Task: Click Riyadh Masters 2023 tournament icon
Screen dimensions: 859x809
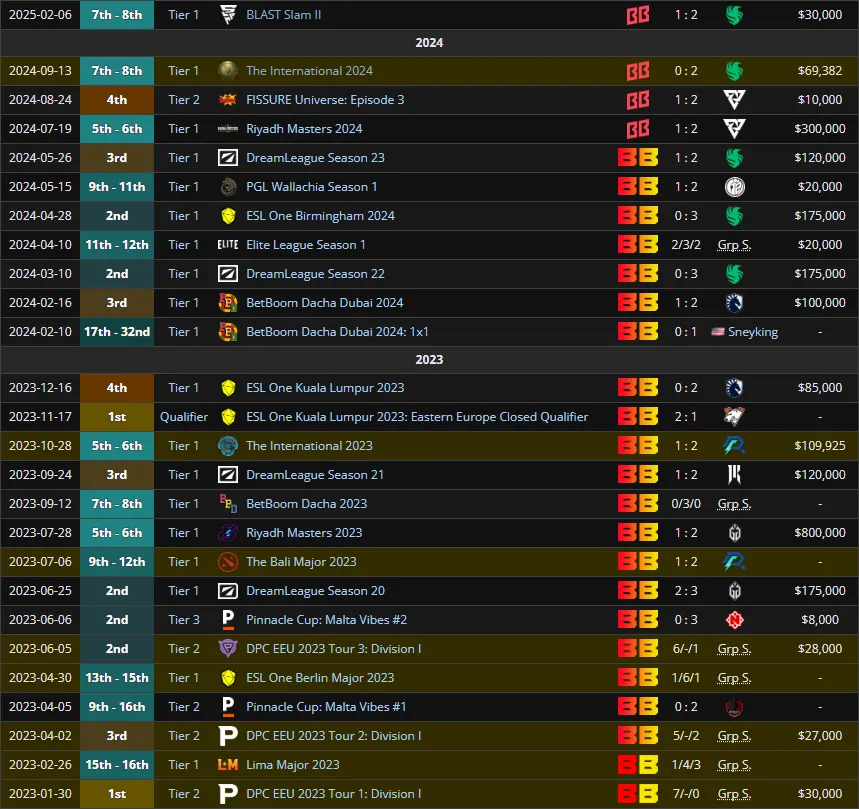Action: coord(228,533)
